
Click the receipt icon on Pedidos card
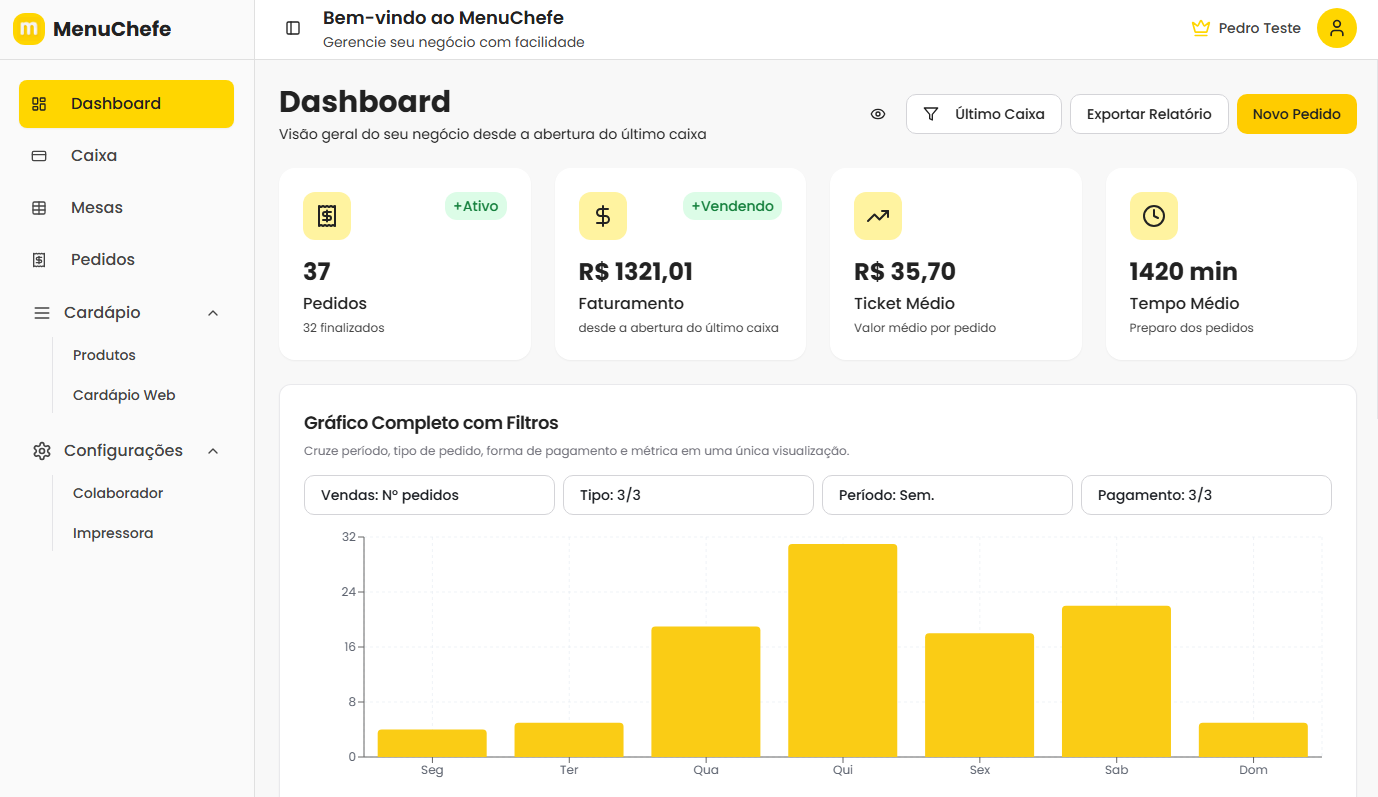click(x=327, y=216)
